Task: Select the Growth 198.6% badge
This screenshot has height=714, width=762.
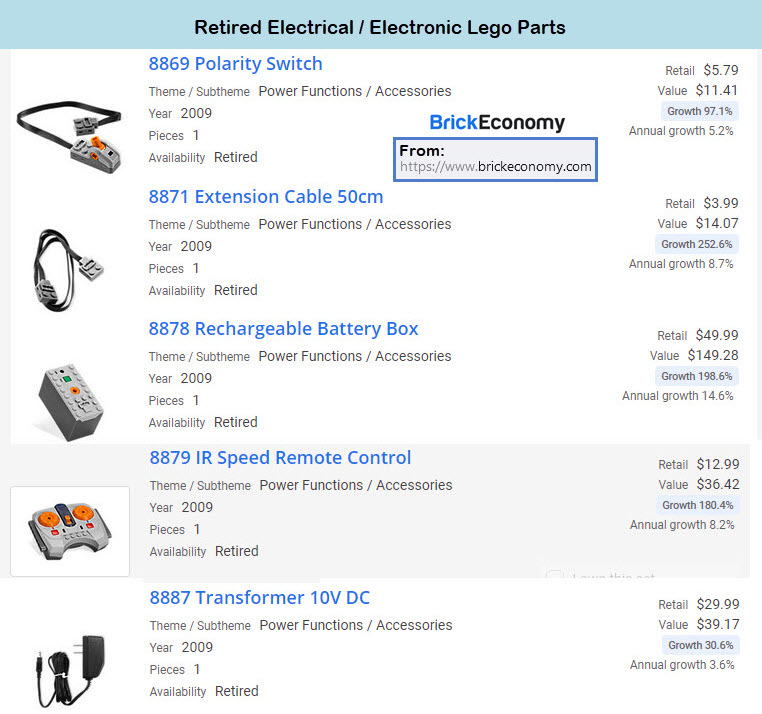Action: pyautogui.click(x=696, y=376)
